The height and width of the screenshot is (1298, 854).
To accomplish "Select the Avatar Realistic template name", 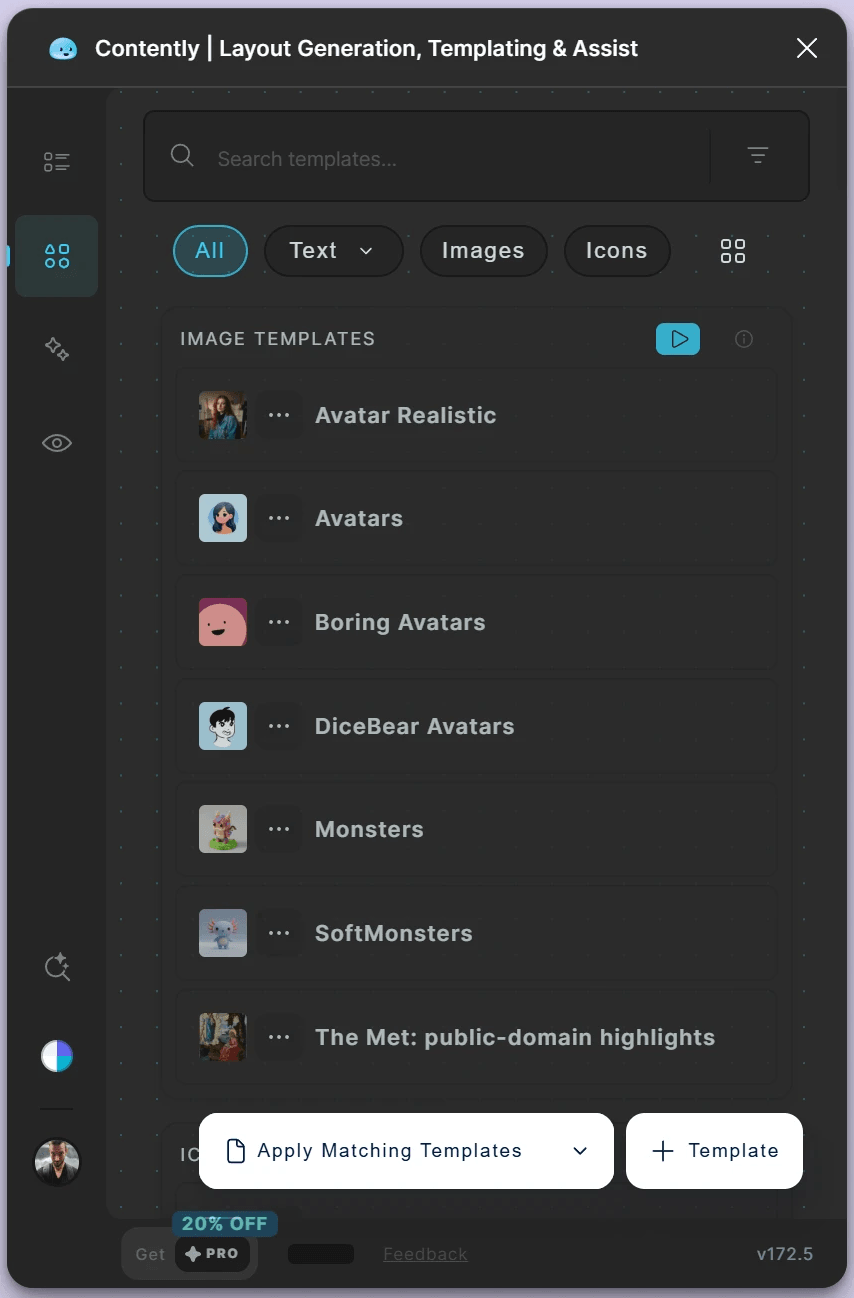I will (x=405, y=415).
